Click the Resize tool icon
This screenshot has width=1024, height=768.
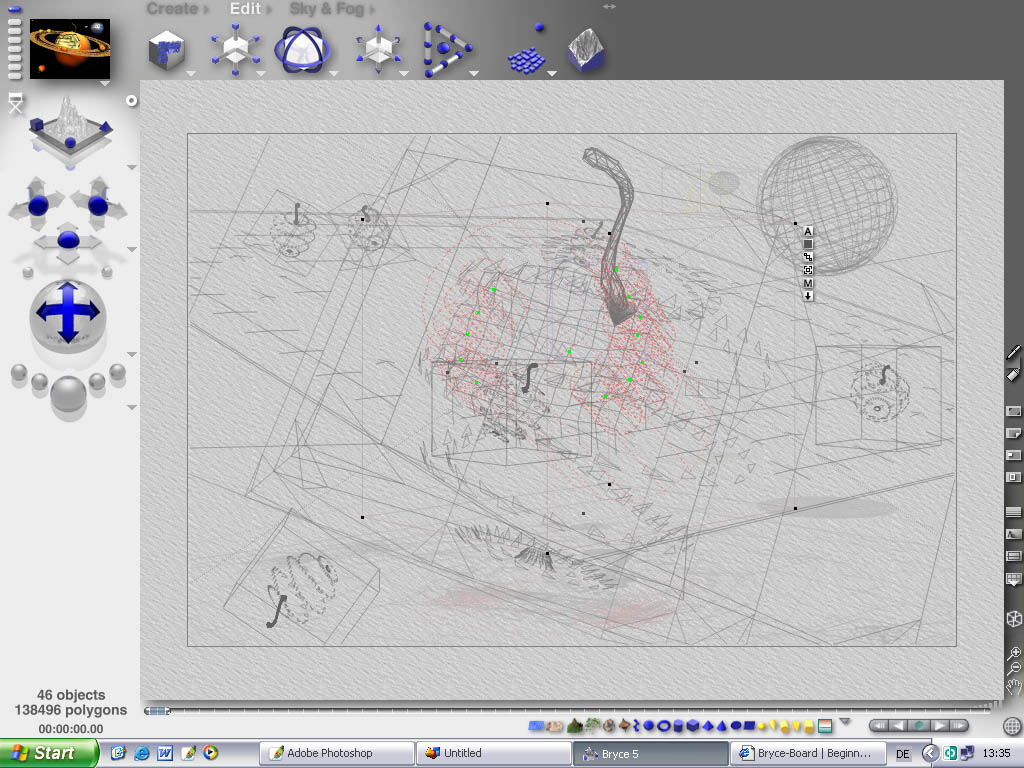click(236, 50)
